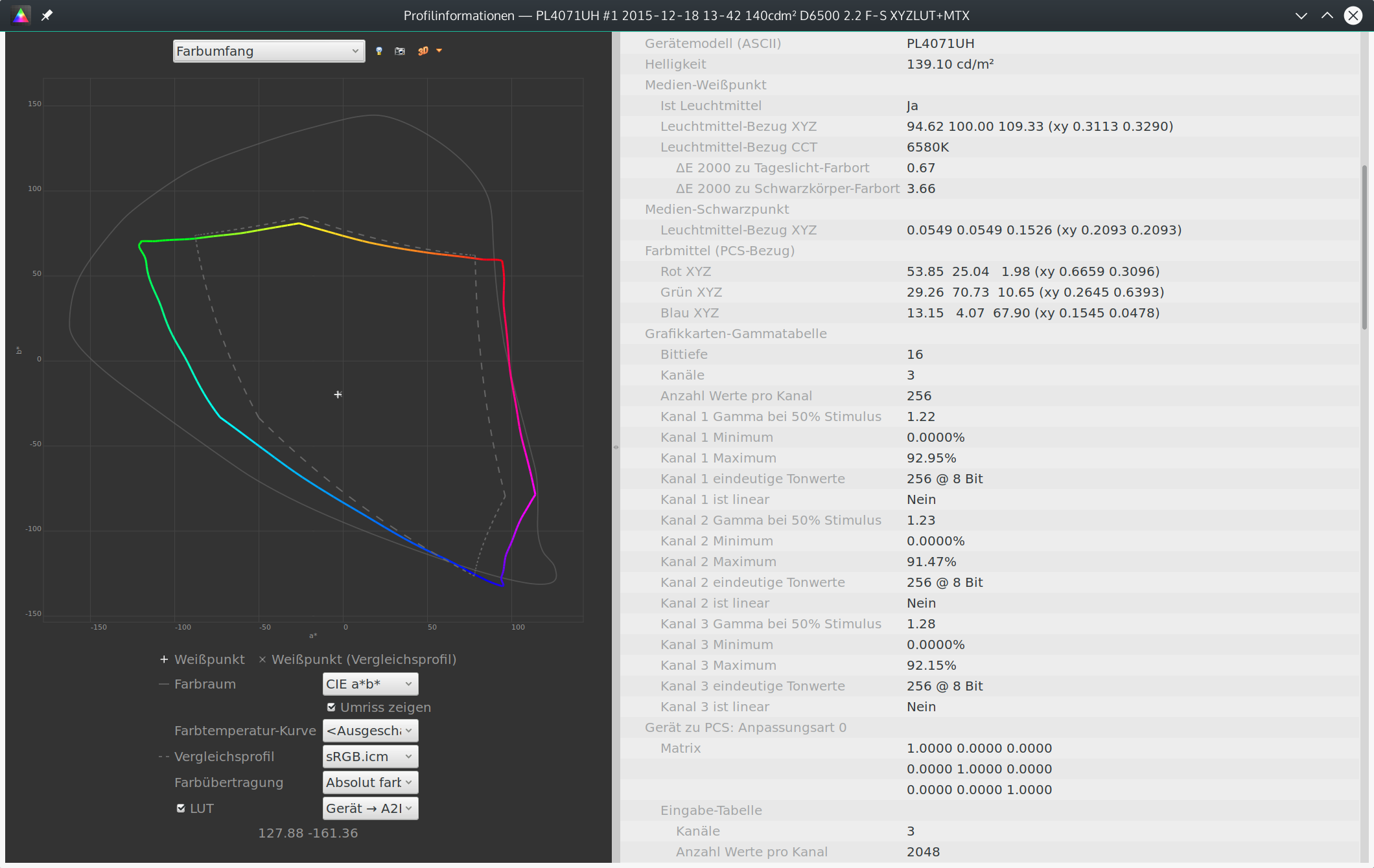Select the Grafikkarten-Gammatabelle row
This screenshot has width=1374, height=868.
[x=736, y=334]
